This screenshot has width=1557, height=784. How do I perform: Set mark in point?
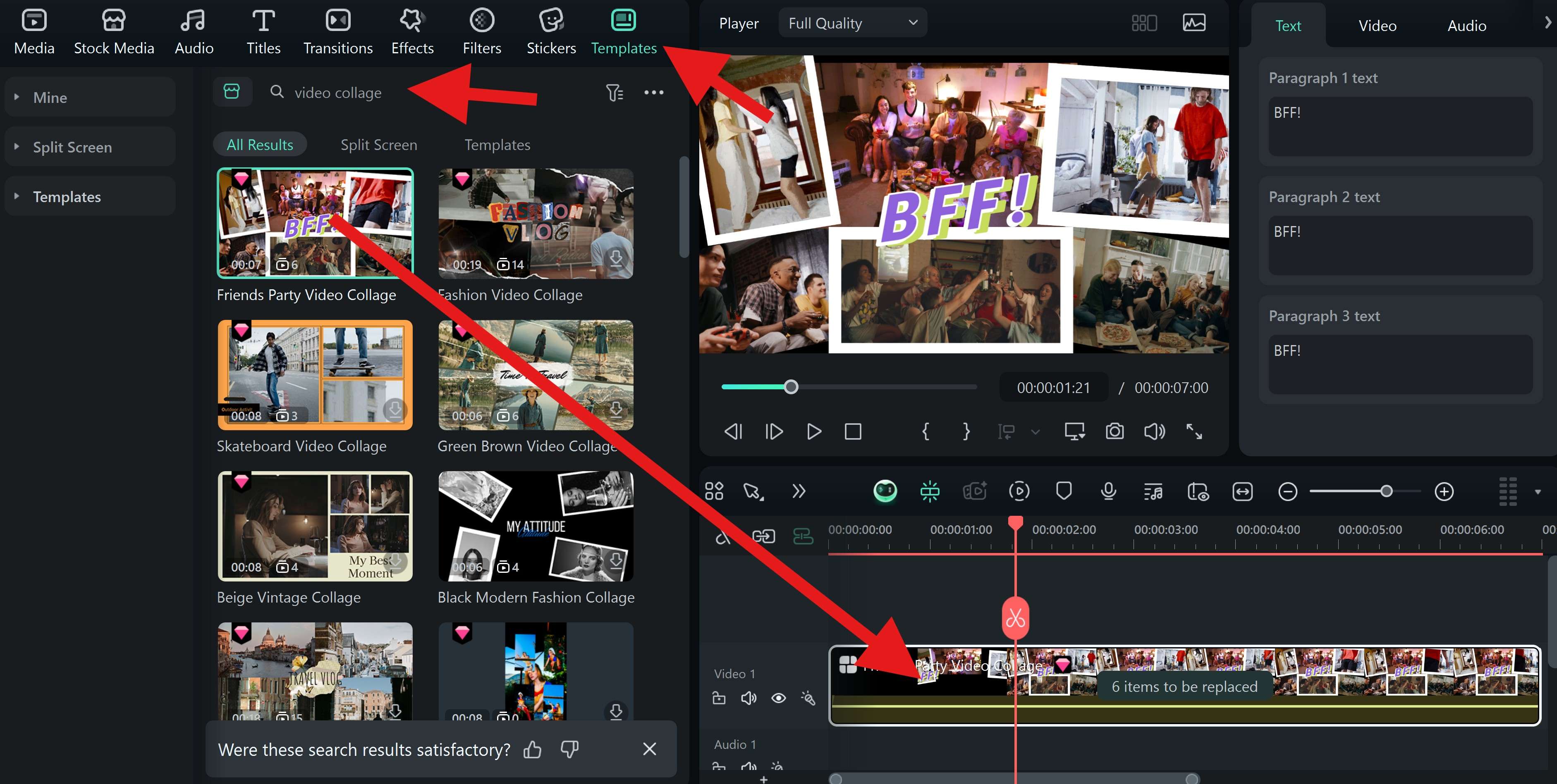926,431
